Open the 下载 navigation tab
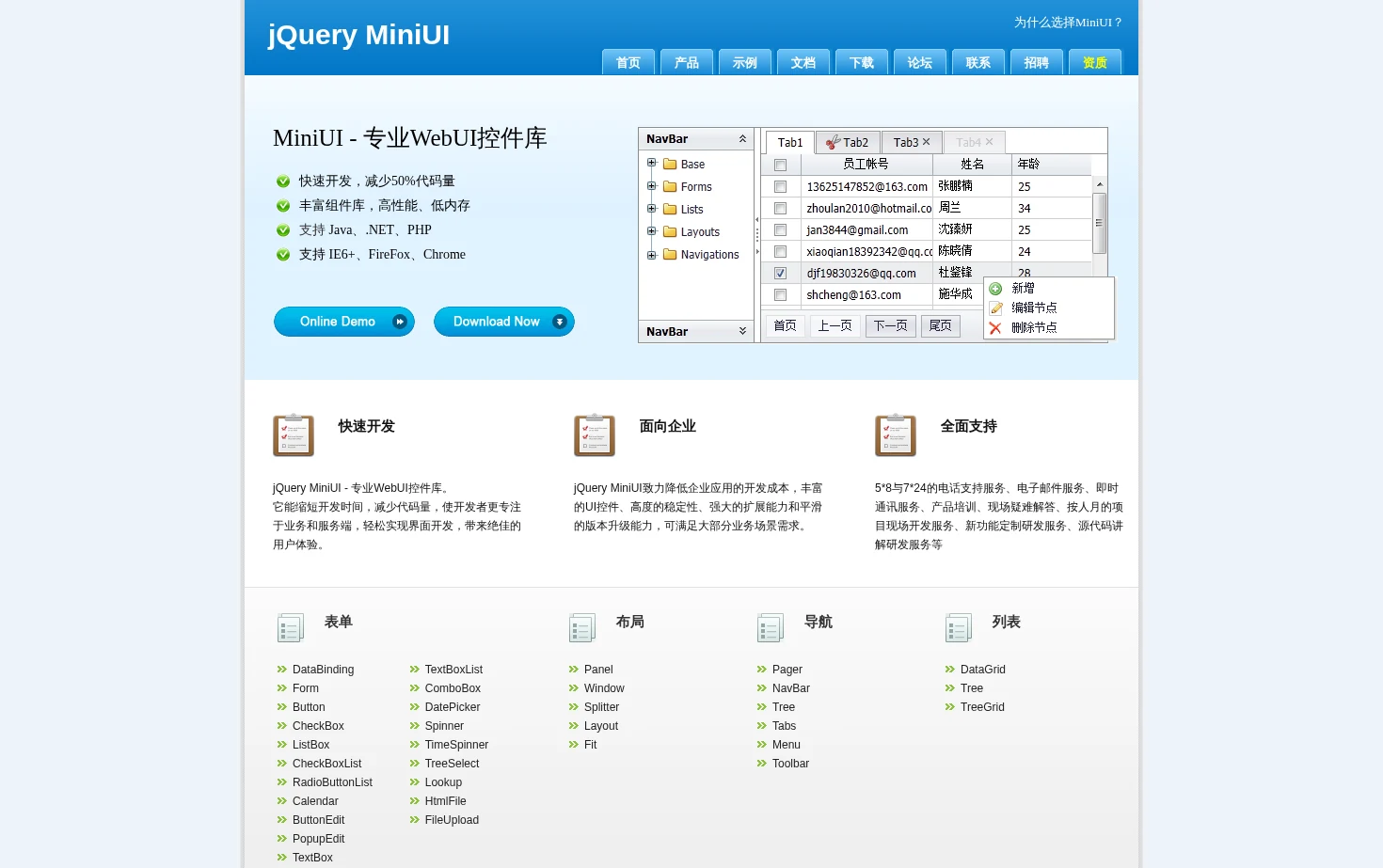 (862, 62)
